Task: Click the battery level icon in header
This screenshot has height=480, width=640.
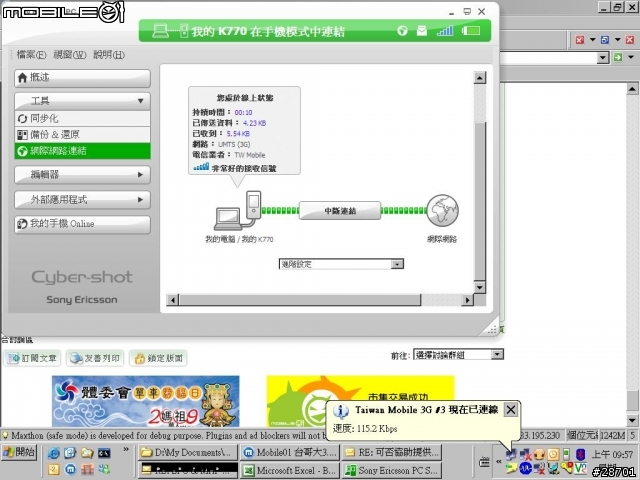Action: [x=471, y=31]
